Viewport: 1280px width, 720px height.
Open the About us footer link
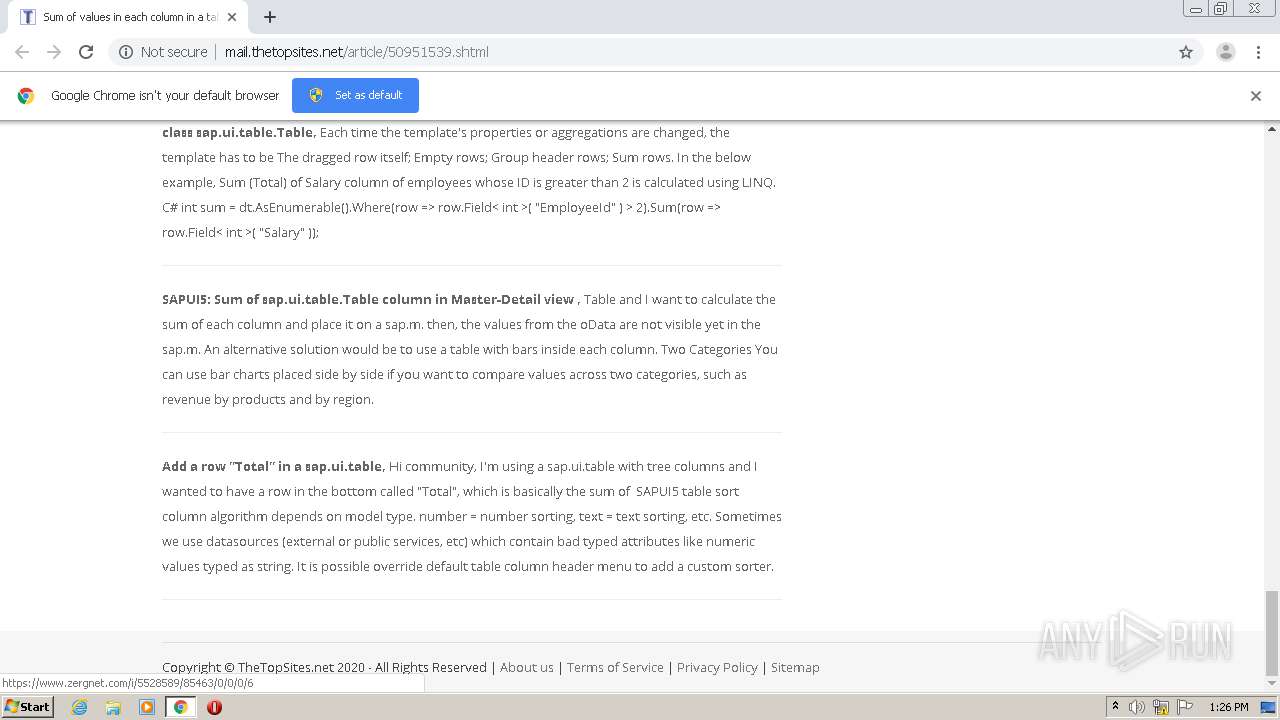coord(526,667)
